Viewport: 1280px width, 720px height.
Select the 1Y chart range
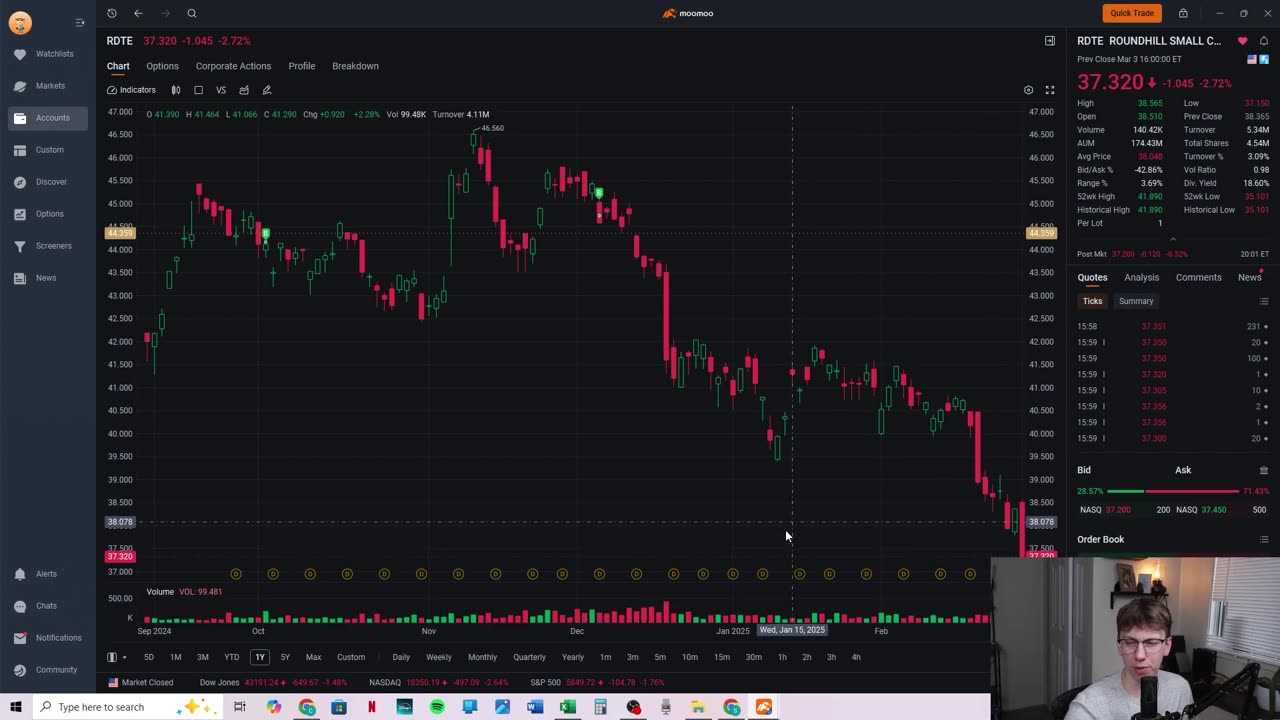[x=260, y=657]
